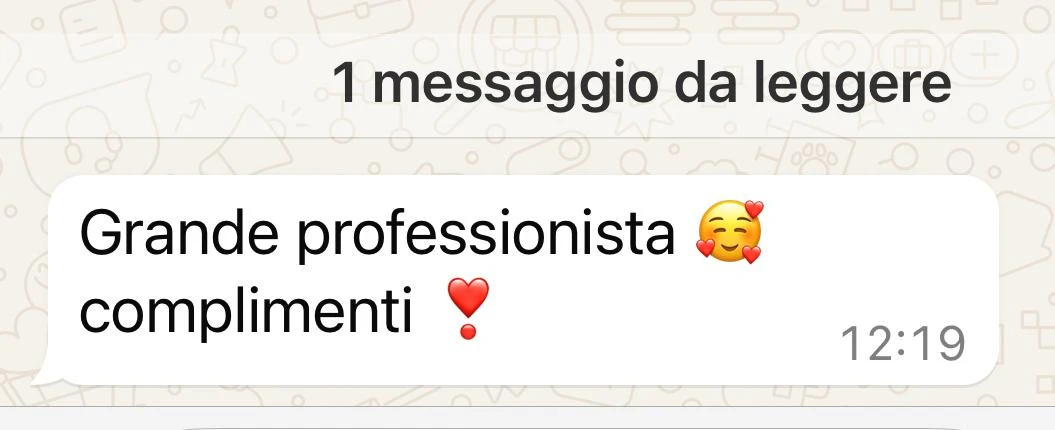Select the 12:19 message timestamp

tap(903, 343)
